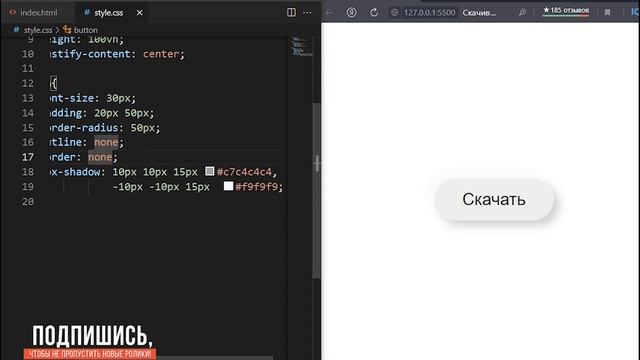This screenshot has height=360, width=640.
Task: Go back in the browser
Action: tap(329, 13)
